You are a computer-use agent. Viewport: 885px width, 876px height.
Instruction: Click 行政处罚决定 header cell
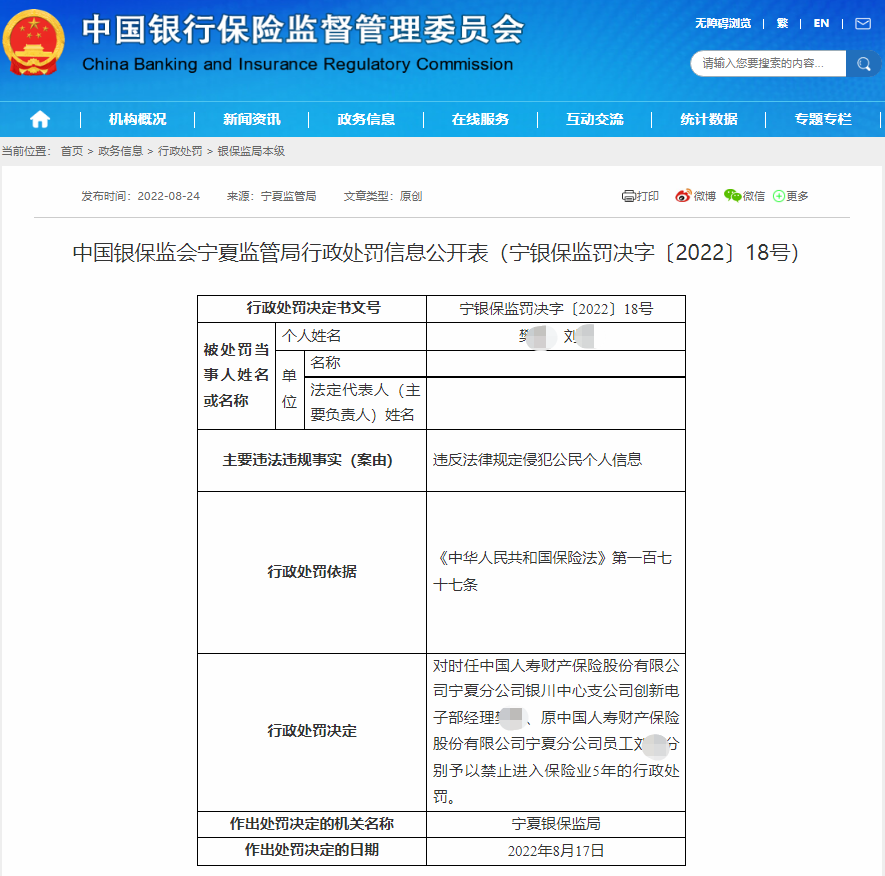pos(312,732)
